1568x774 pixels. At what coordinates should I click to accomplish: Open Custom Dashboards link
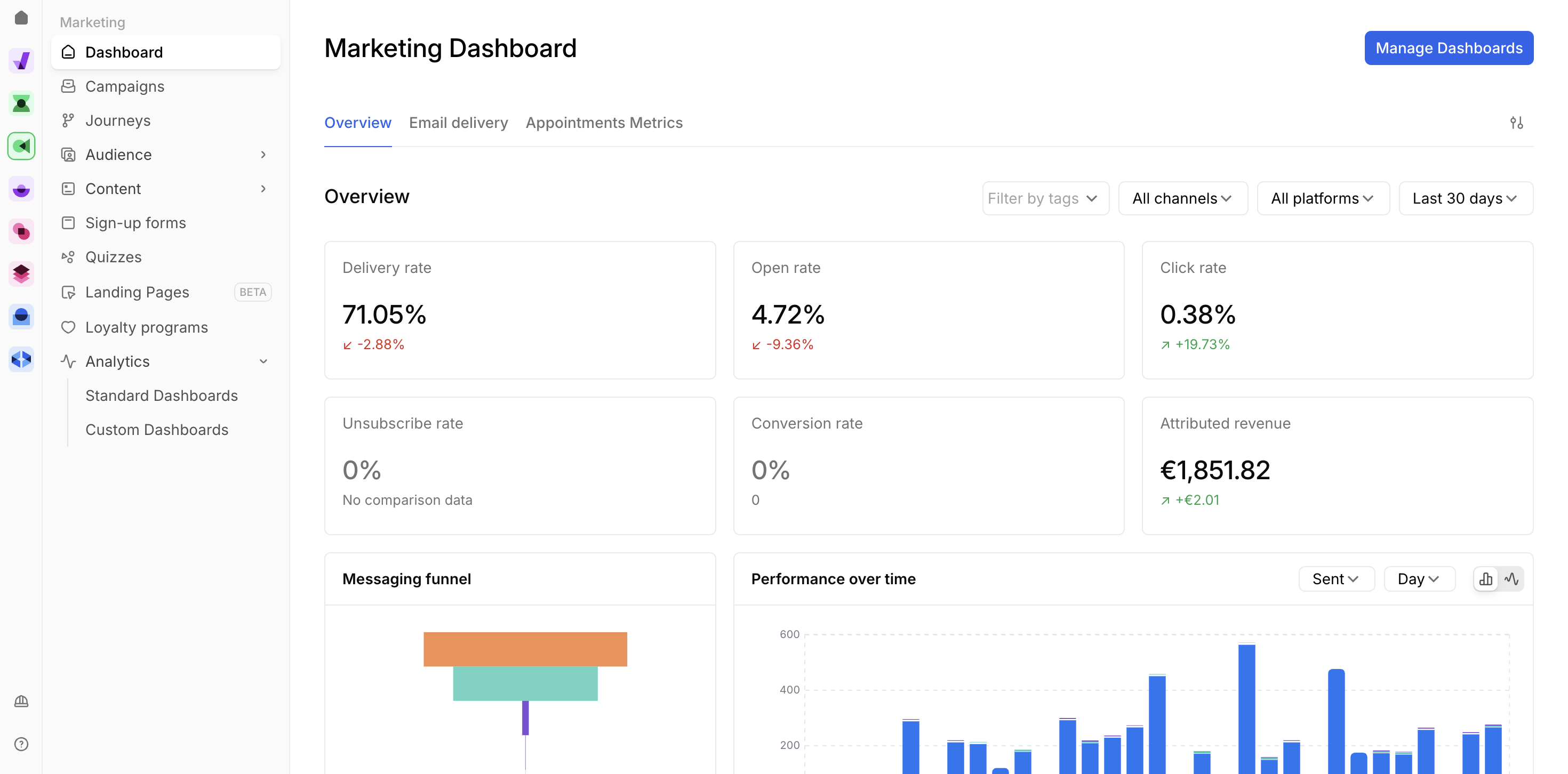click(x=157, y=430)
